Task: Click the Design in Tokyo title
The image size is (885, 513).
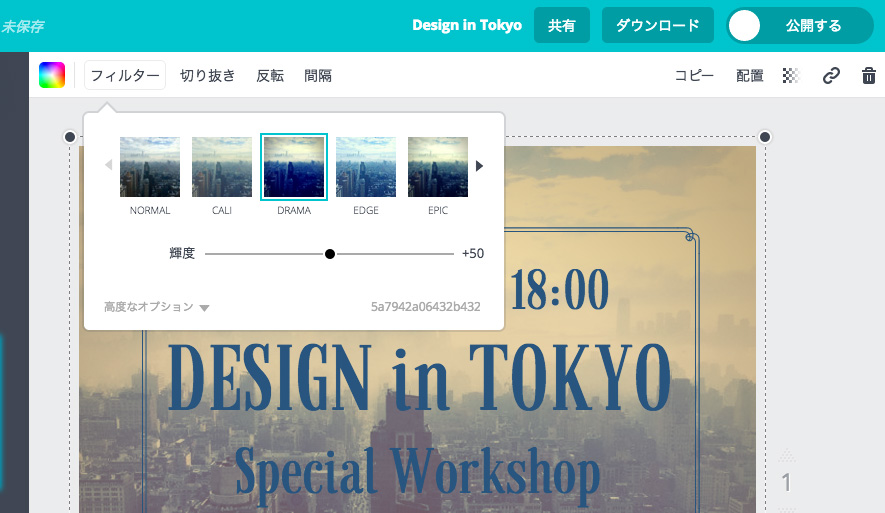Action: point(467,25)
